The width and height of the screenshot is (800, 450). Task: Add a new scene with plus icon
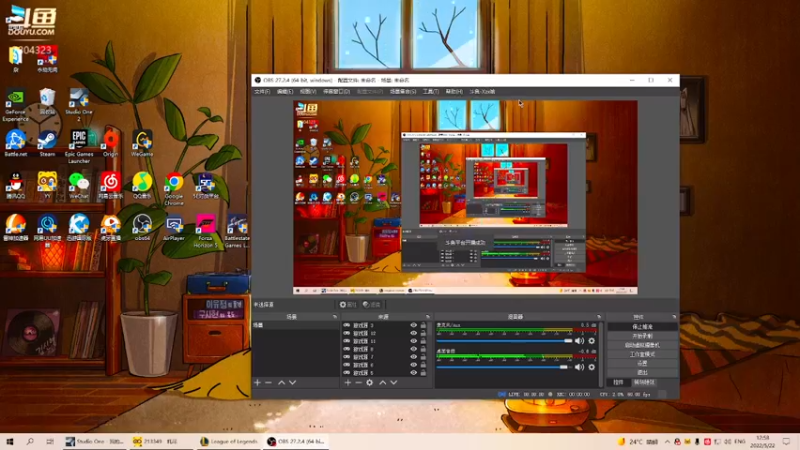click(x=257, y=382)
